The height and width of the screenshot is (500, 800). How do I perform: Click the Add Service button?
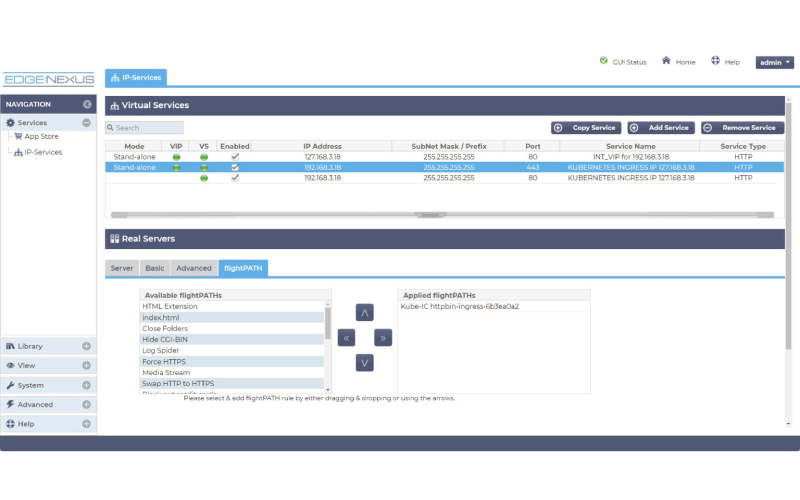(x=661, y=128)
